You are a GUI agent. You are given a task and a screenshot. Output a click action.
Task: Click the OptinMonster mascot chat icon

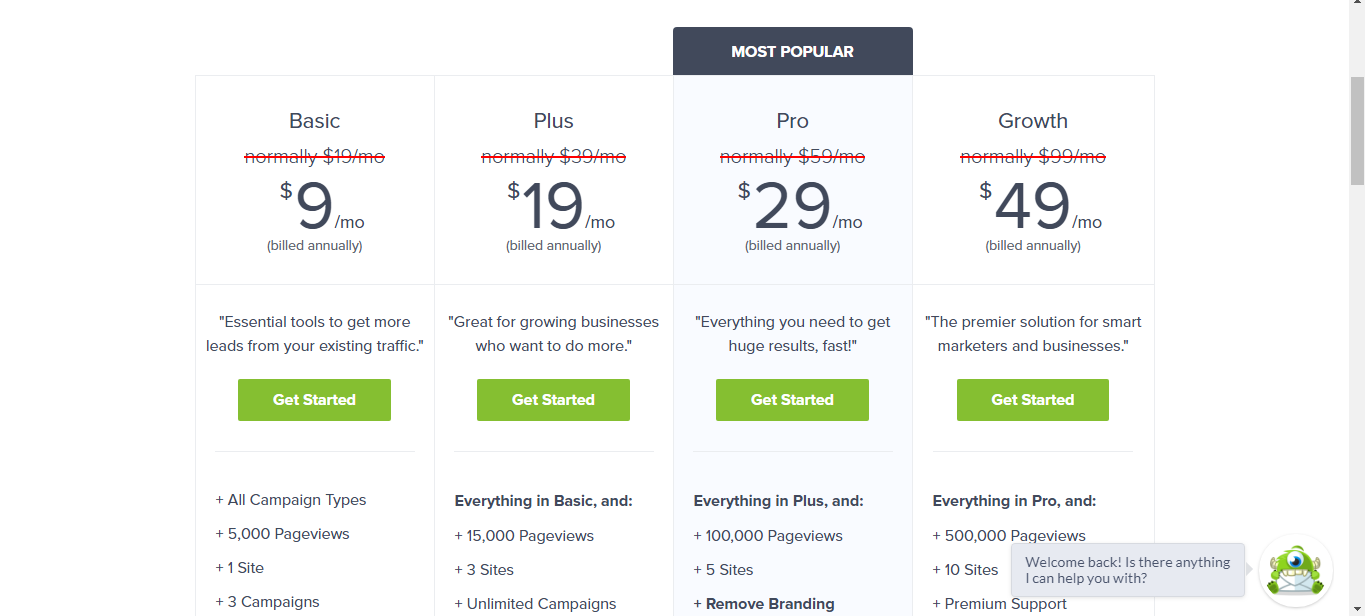pyautogui.click(x=1295, y=571)
